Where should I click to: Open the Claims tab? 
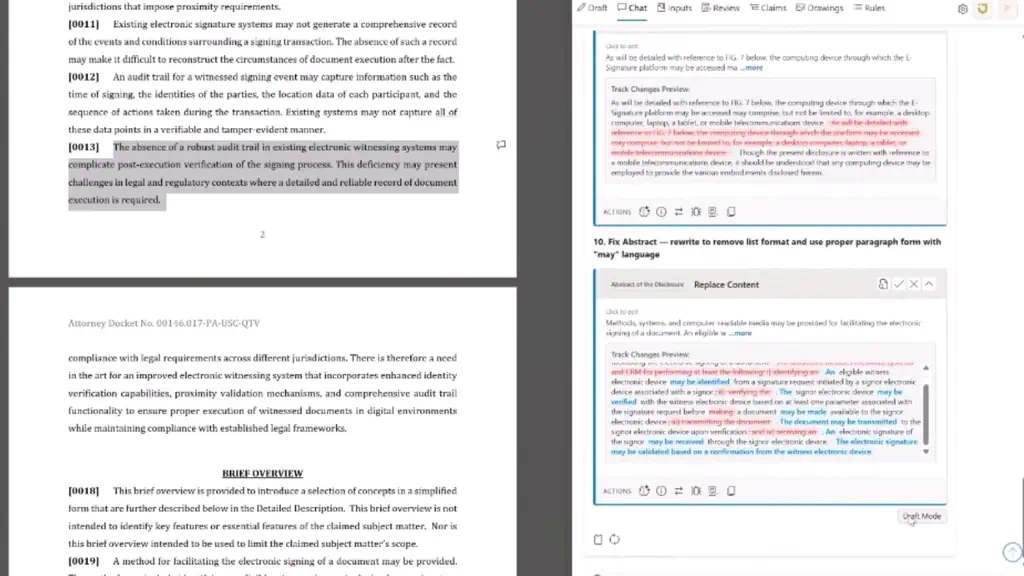768,8
